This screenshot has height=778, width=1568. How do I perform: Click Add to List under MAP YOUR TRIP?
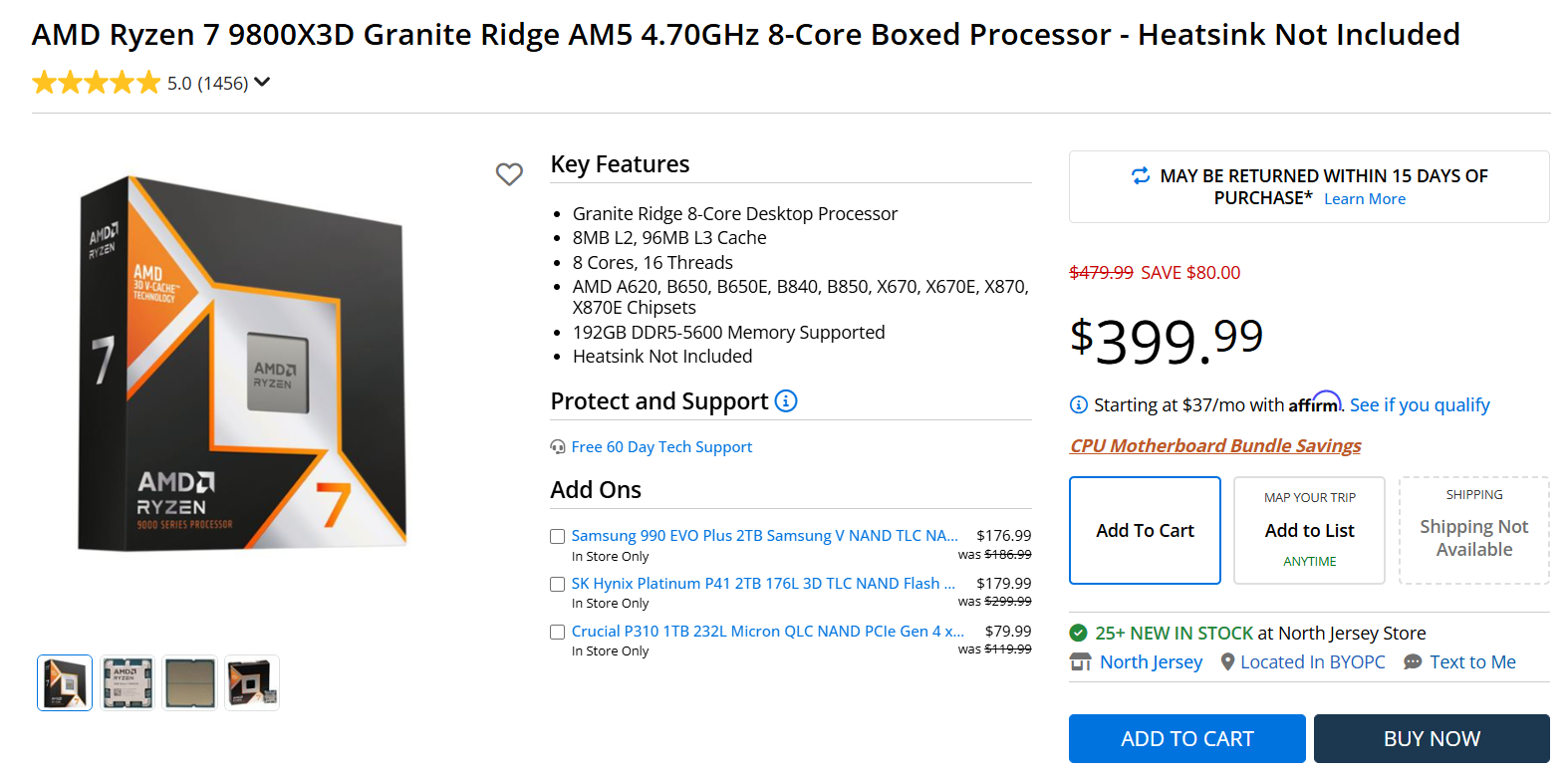(1308, 530)
